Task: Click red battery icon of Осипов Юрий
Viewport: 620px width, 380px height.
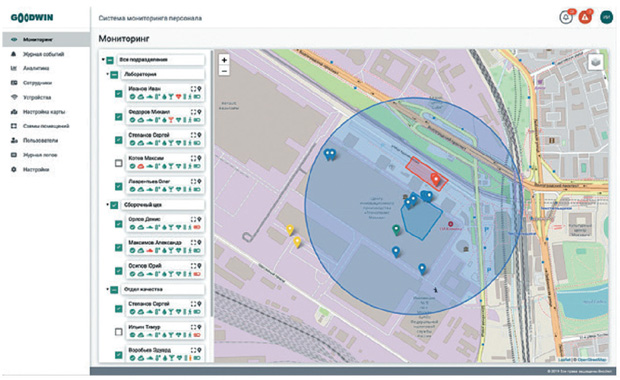Action: pyautogui.click(x=197, y=274)
